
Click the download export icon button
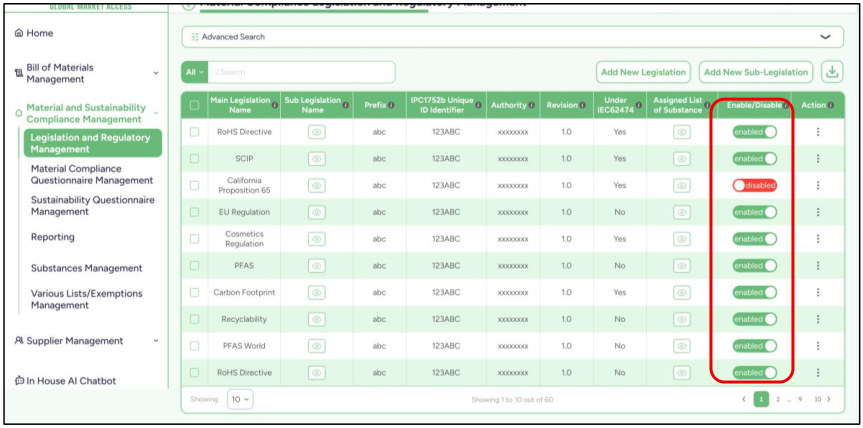click(x=832, y=72)
